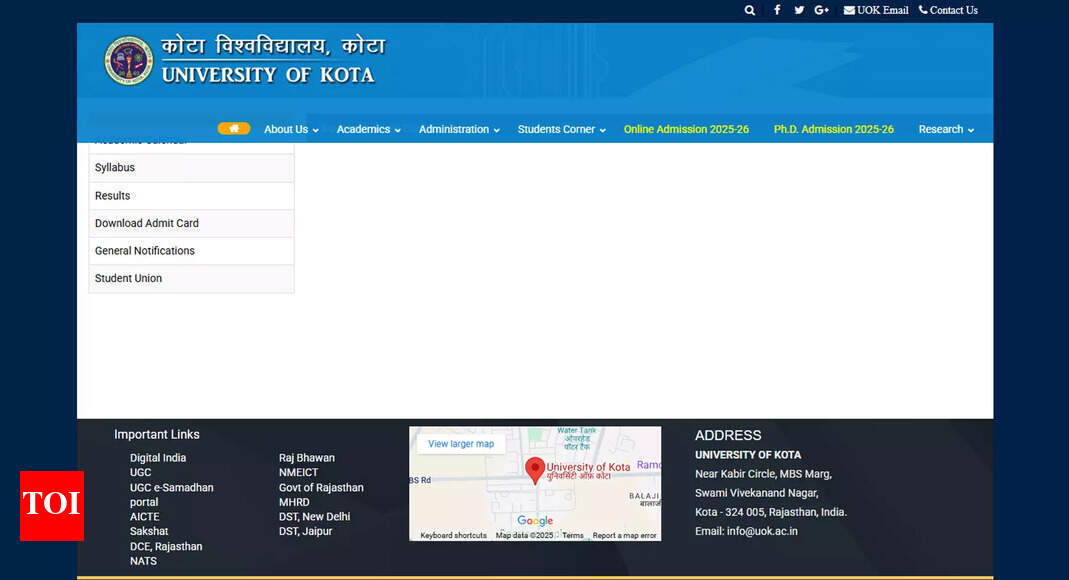The width and height of the screenshot is (1069, 580).
Task: Open the Sakshat link
Action: [x=149, y=532]
